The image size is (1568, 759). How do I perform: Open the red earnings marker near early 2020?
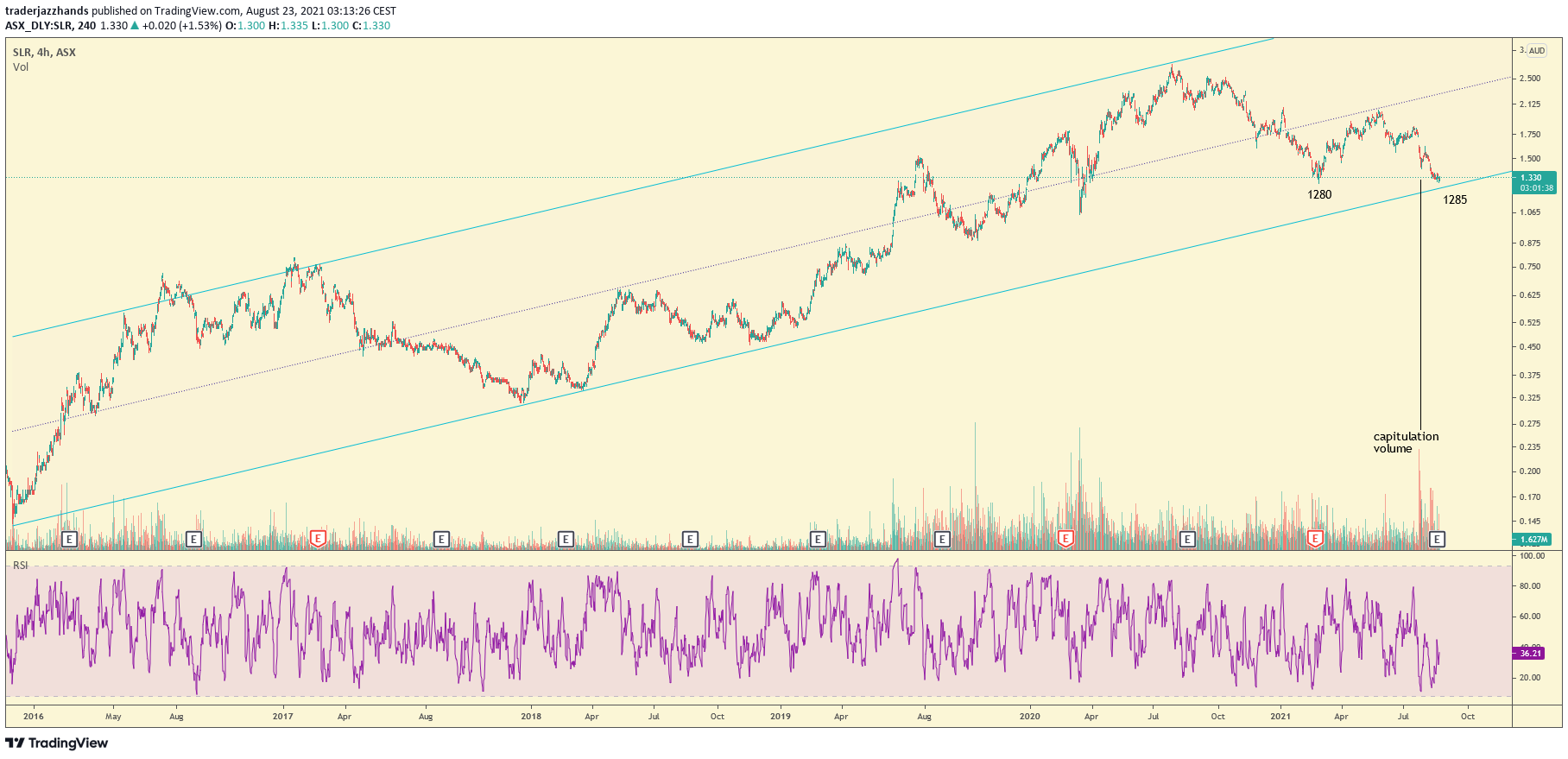pos(1065,539)
